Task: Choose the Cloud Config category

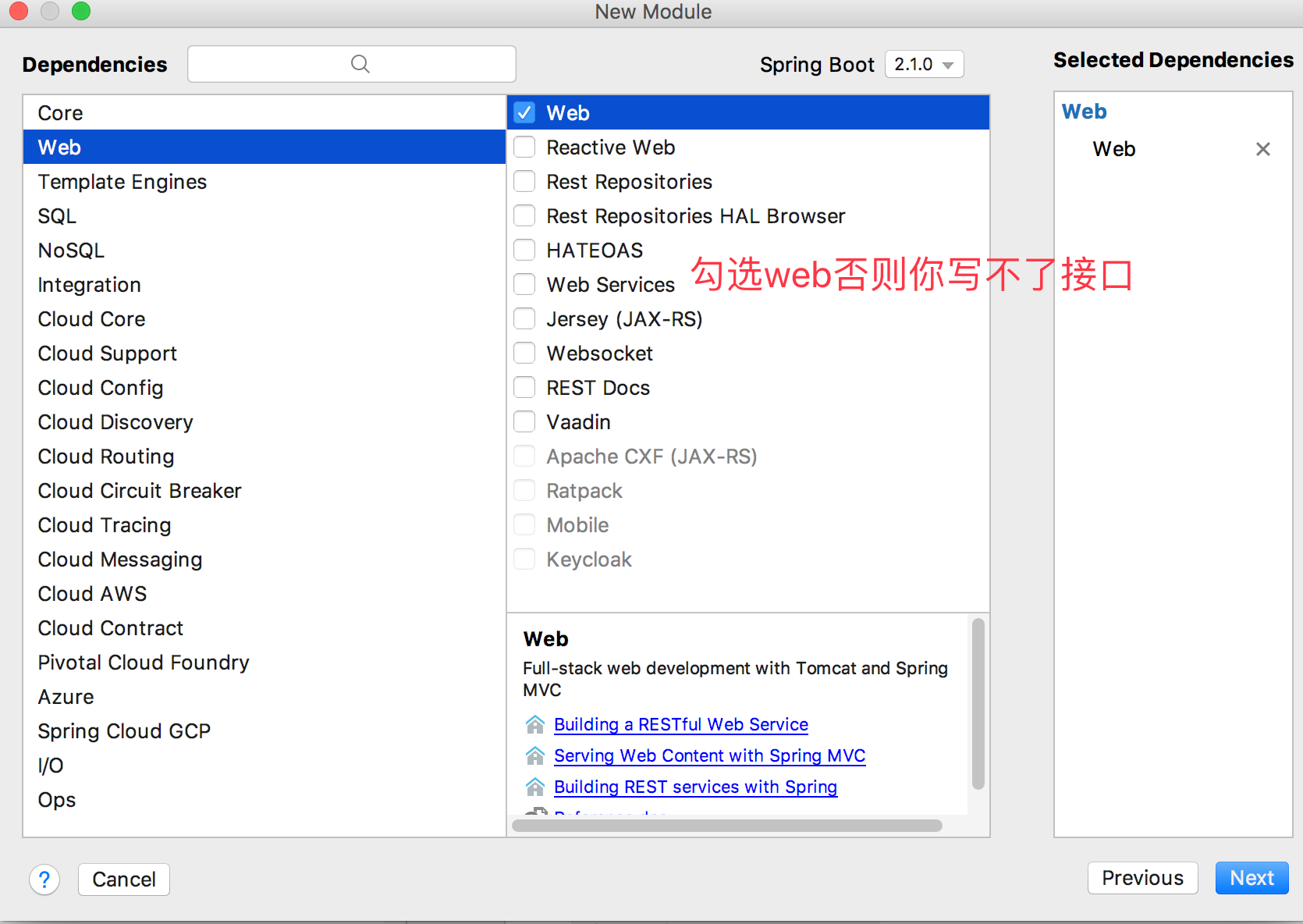Action: coord(265,388)
